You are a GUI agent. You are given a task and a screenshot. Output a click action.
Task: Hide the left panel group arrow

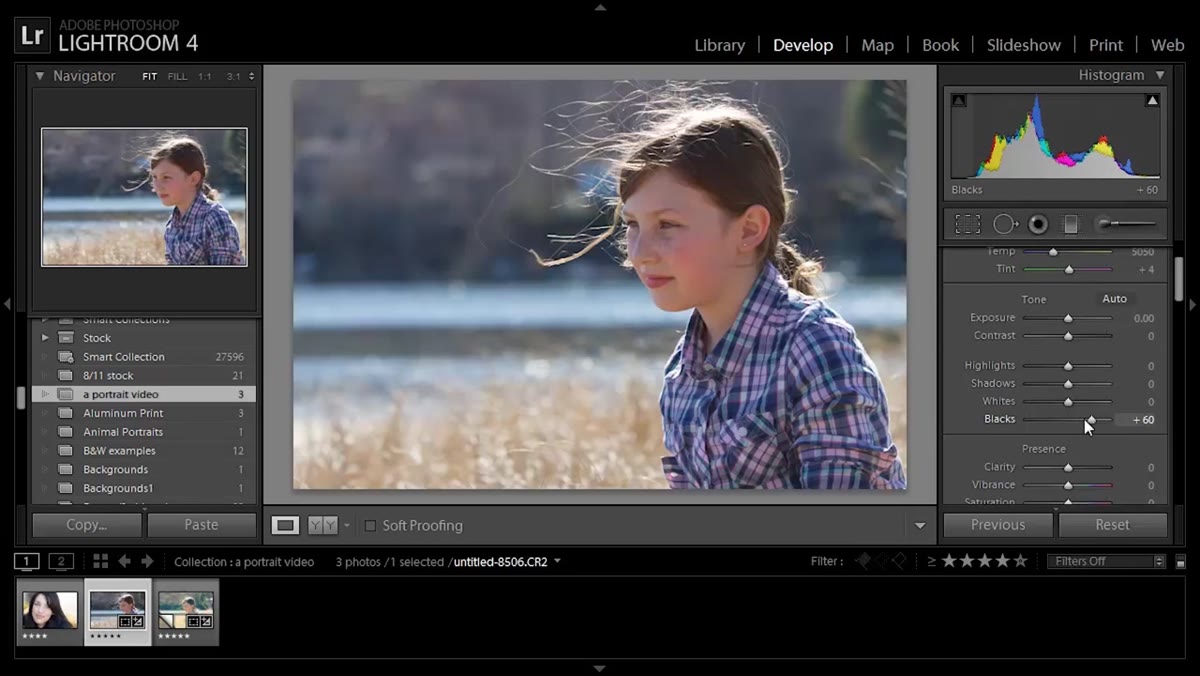[x=7, y=304]
